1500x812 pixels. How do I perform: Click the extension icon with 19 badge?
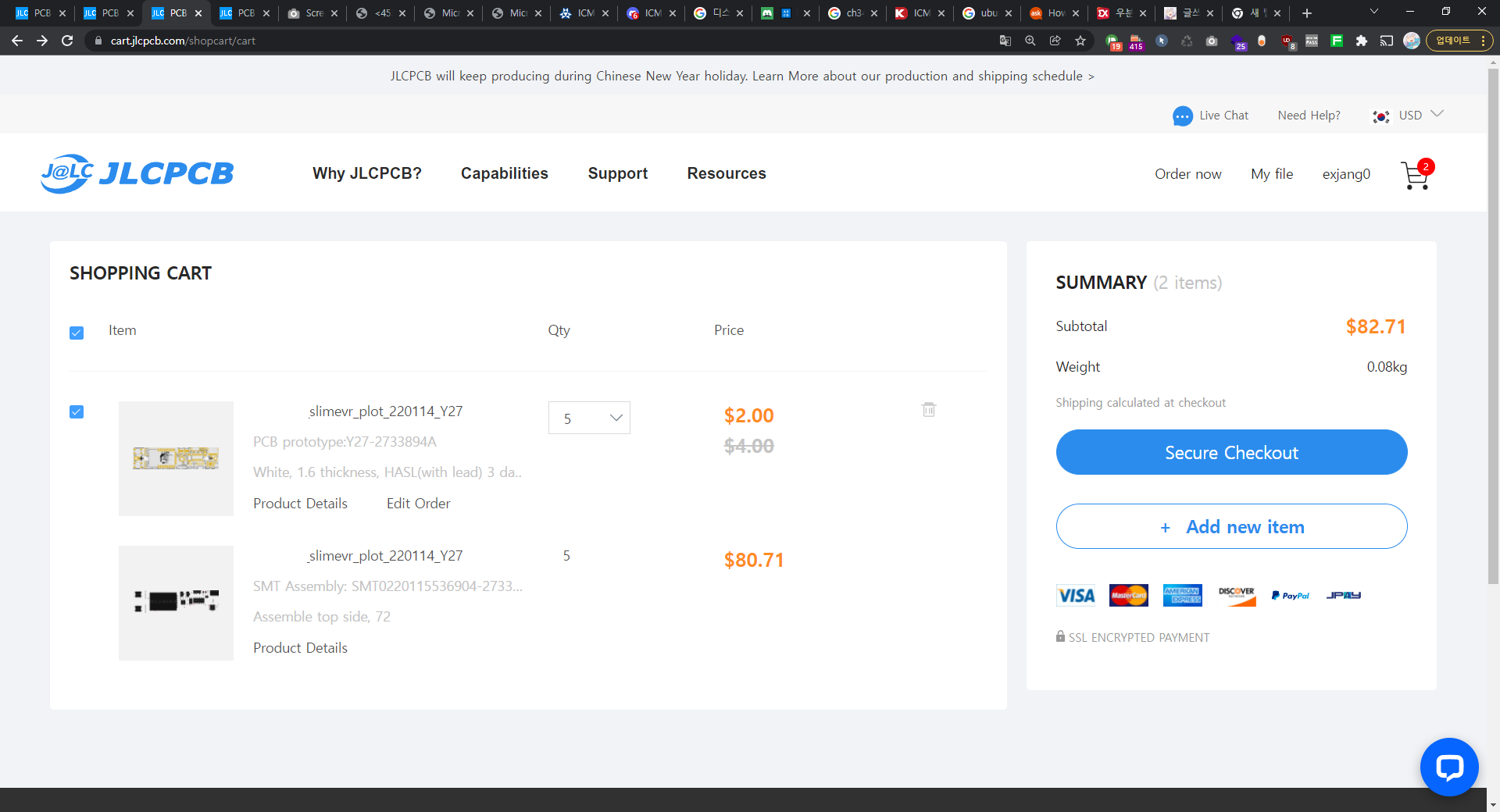click(x=1113, y=41)
